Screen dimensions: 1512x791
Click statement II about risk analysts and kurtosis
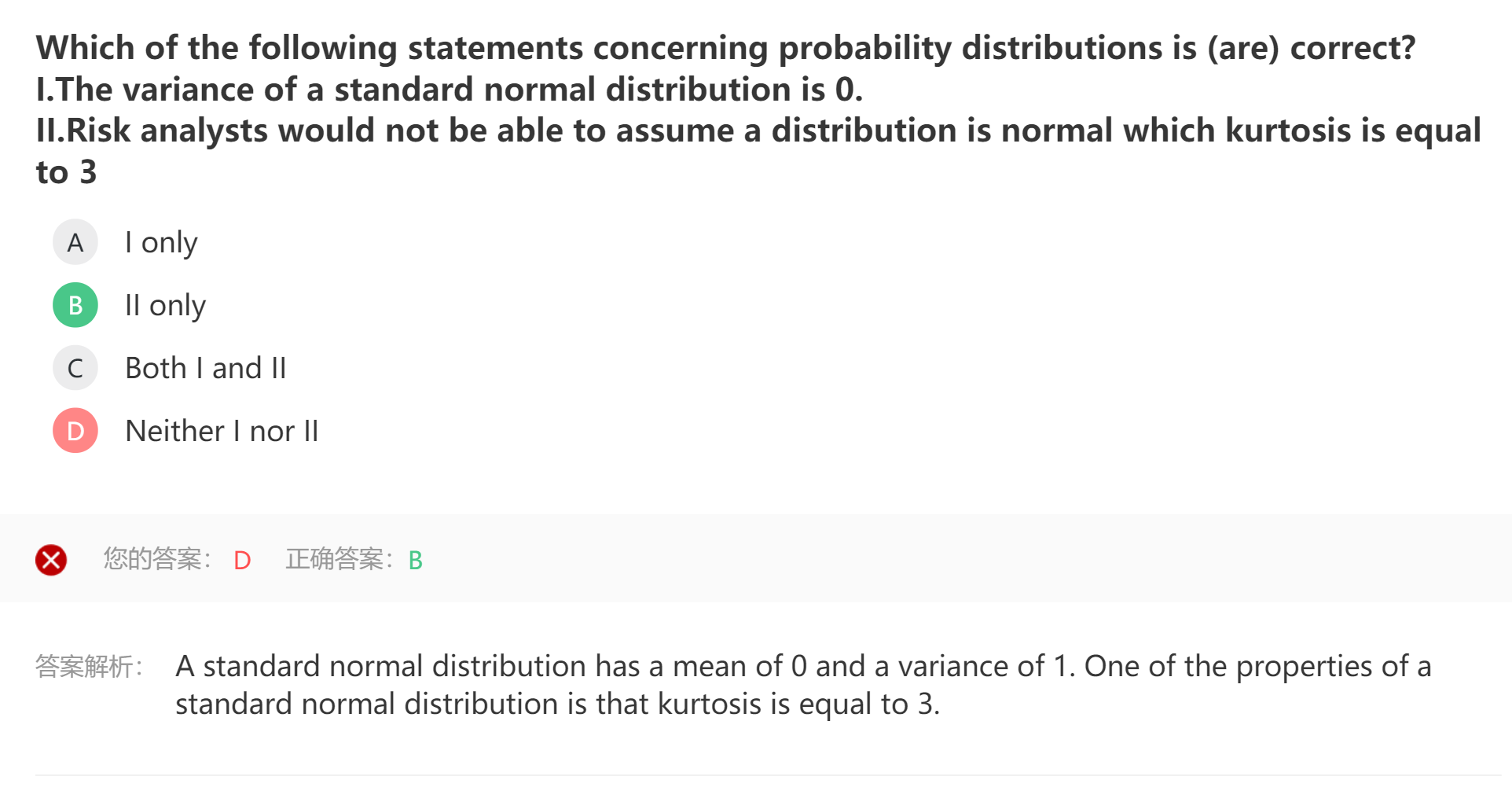pyautogui.click(x=758, y=131)
